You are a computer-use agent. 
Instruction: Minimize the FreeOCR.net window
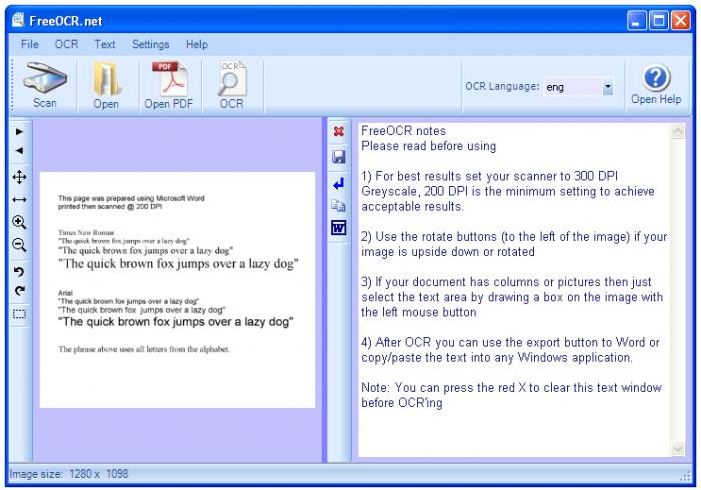(636, 21)
